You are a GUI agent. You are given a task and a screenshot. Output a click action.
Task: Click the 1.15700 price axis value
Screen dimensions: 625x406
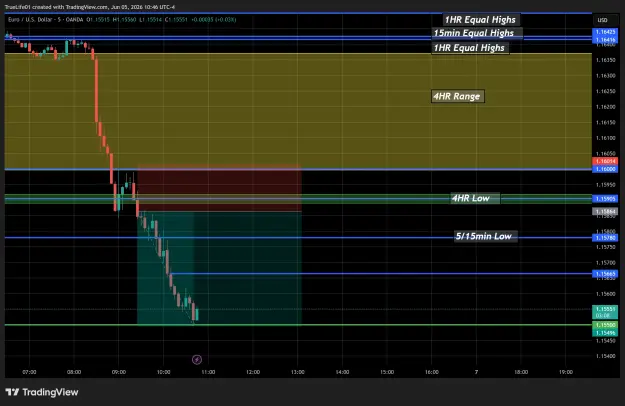(605, 263)
